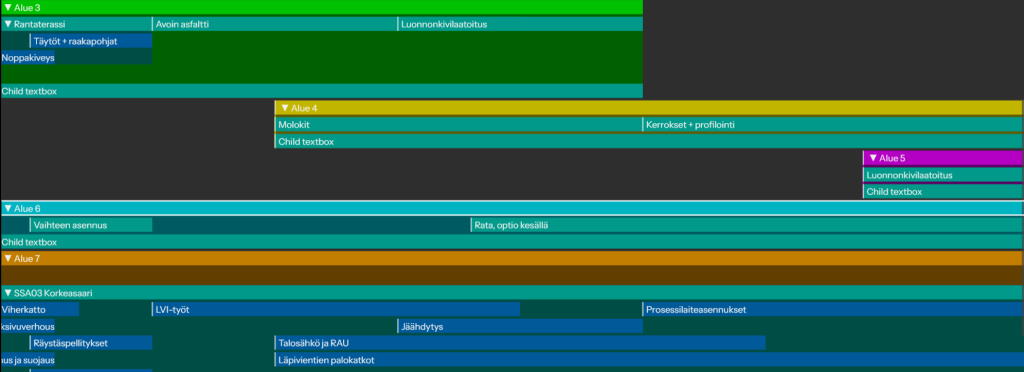This screenshot has width=1024, height=372.
Task: Click the Rata, optio kesällä bar
Action: [746, 225]
